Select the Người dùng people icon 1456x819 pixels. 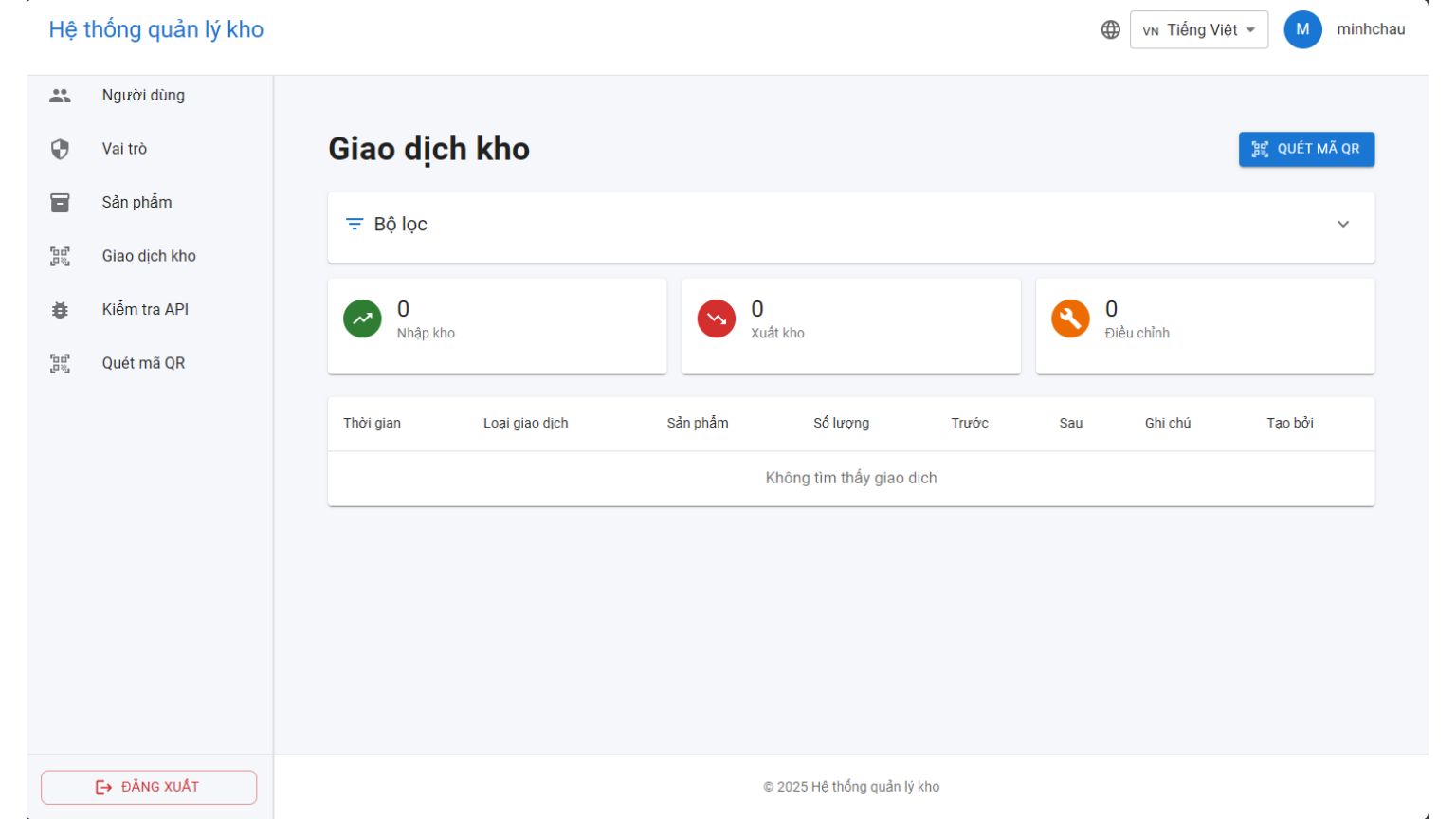tap(59, 95)
